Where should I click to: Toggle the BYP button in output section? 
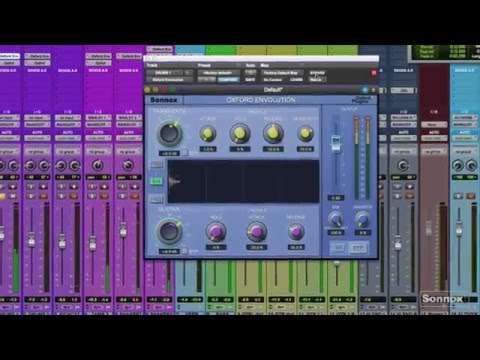pos(358,248)
